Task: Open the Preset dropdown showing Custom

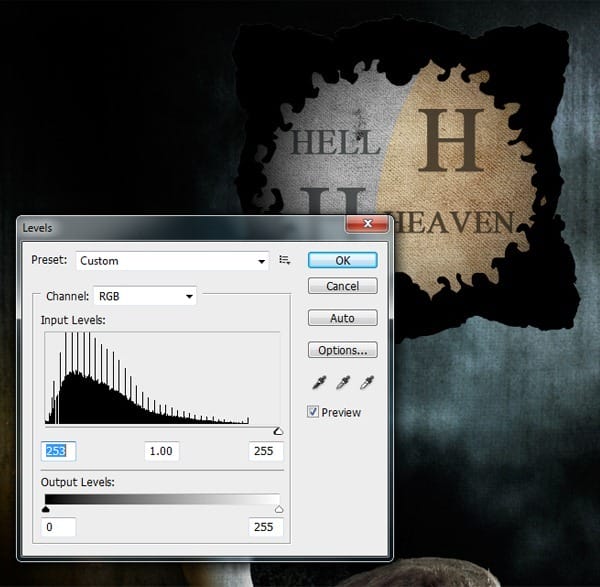Action: pyautogui.click(x=172, y=261)
